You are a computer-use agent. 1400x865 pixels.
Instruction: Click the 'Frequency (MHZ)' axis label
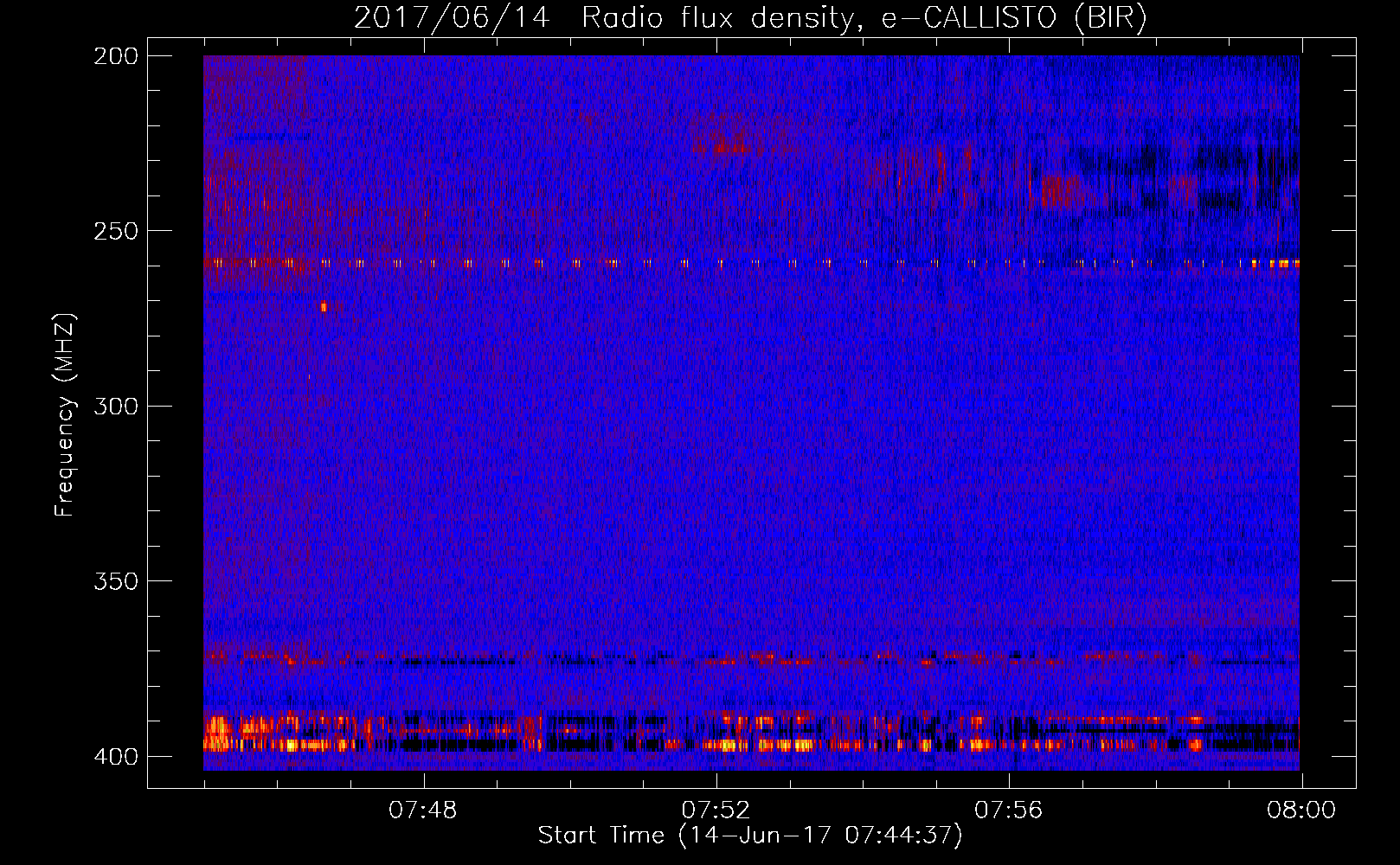65,415
